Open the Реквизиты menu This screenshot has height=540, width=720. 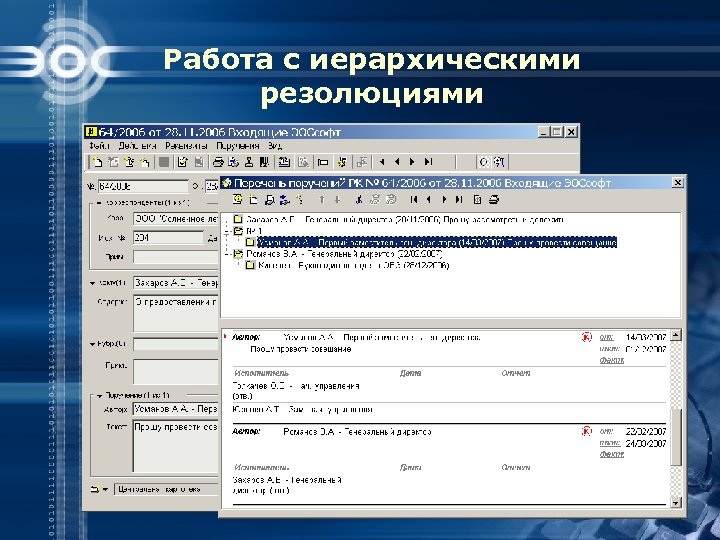[x=186, y=146]
